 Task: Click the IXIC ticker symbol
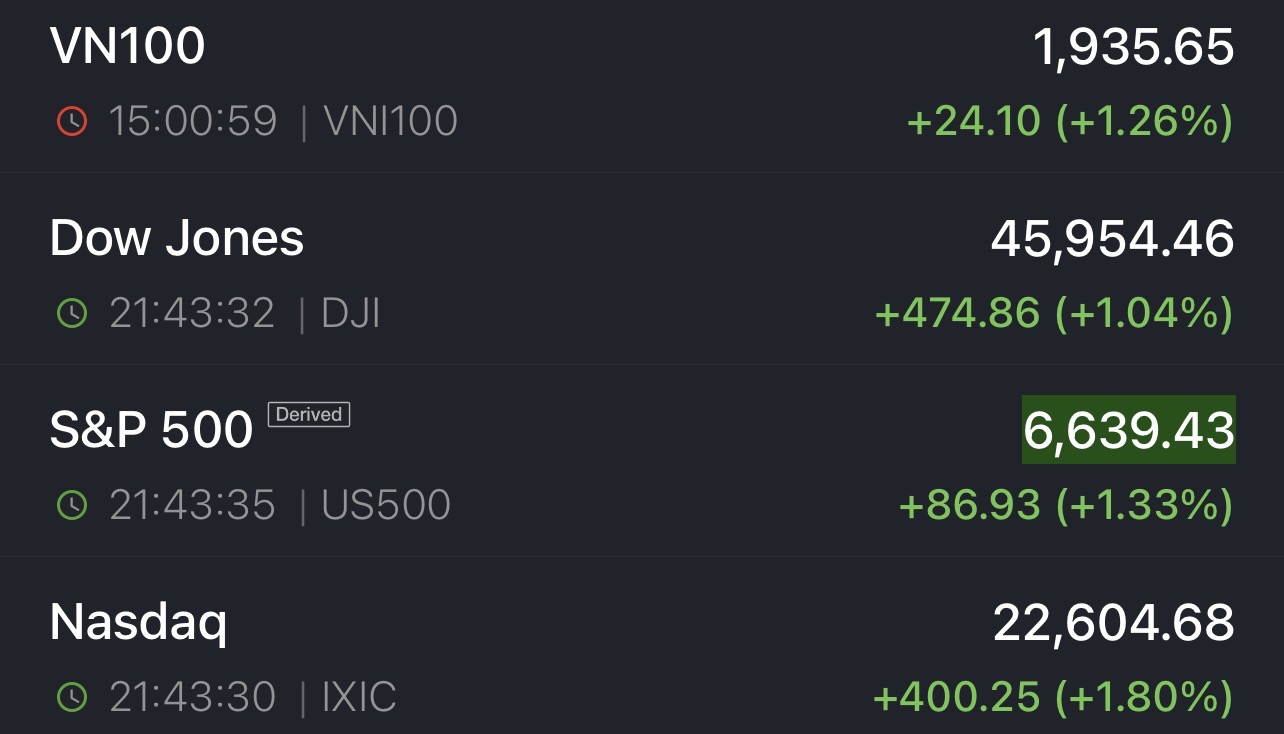[359, 697]
